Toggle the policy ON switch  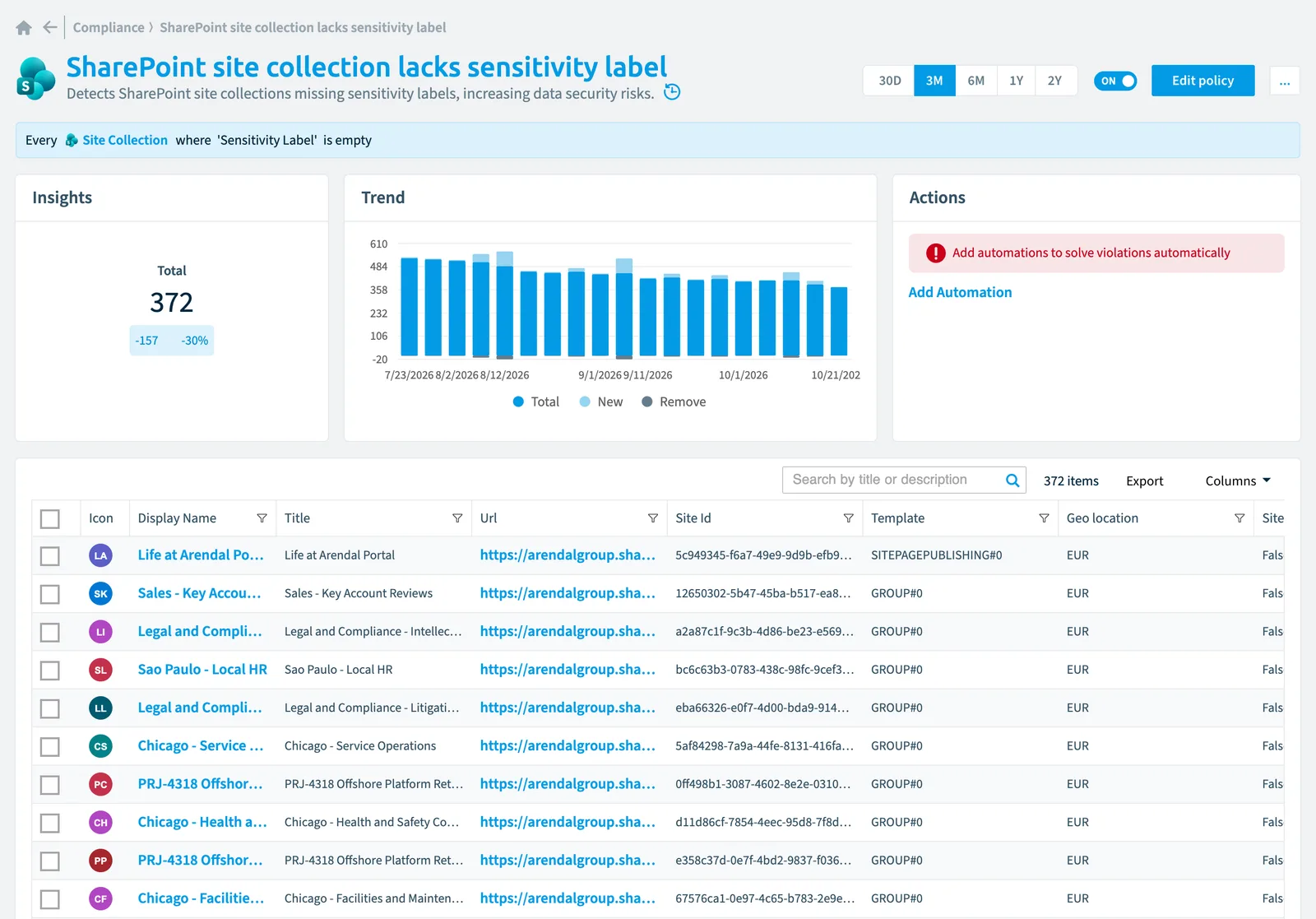(1115, 81)
